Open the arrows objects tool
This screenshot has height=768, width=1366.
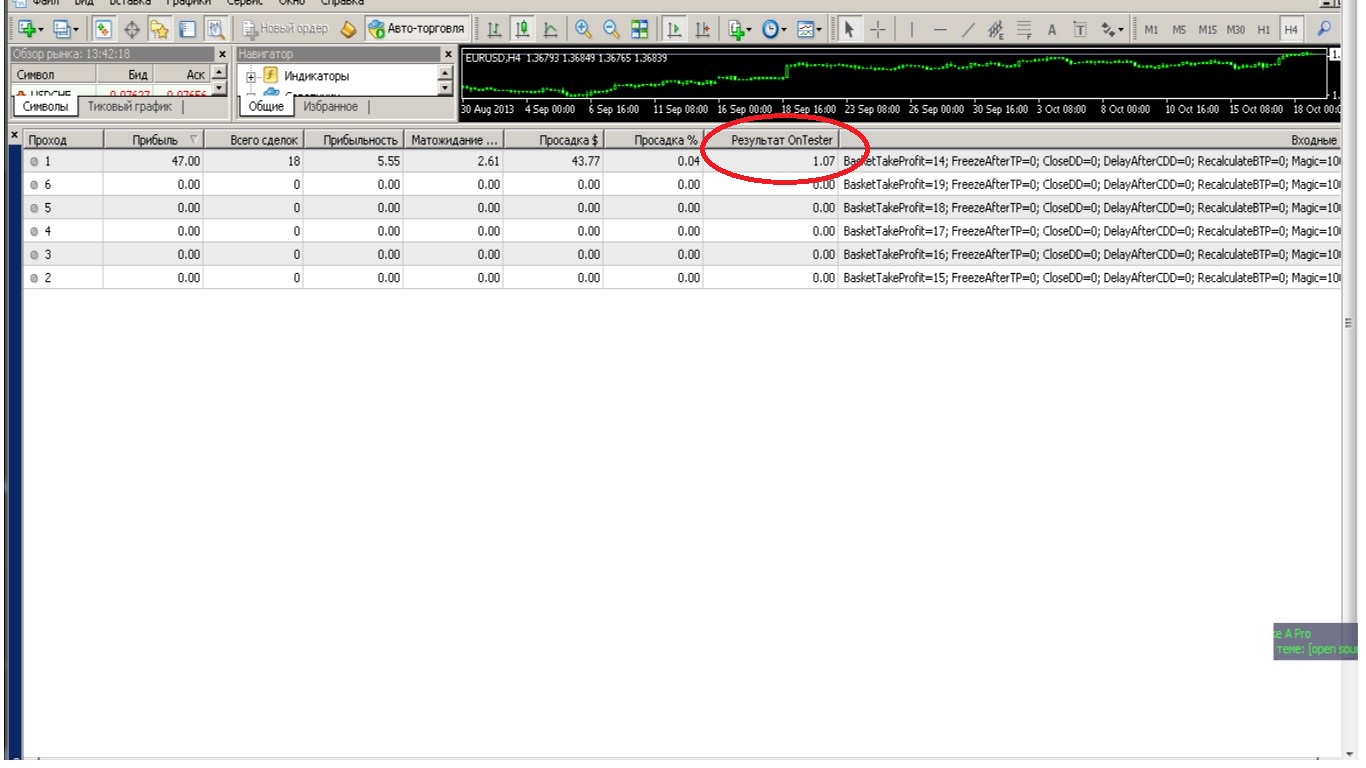click(1108, 29)
